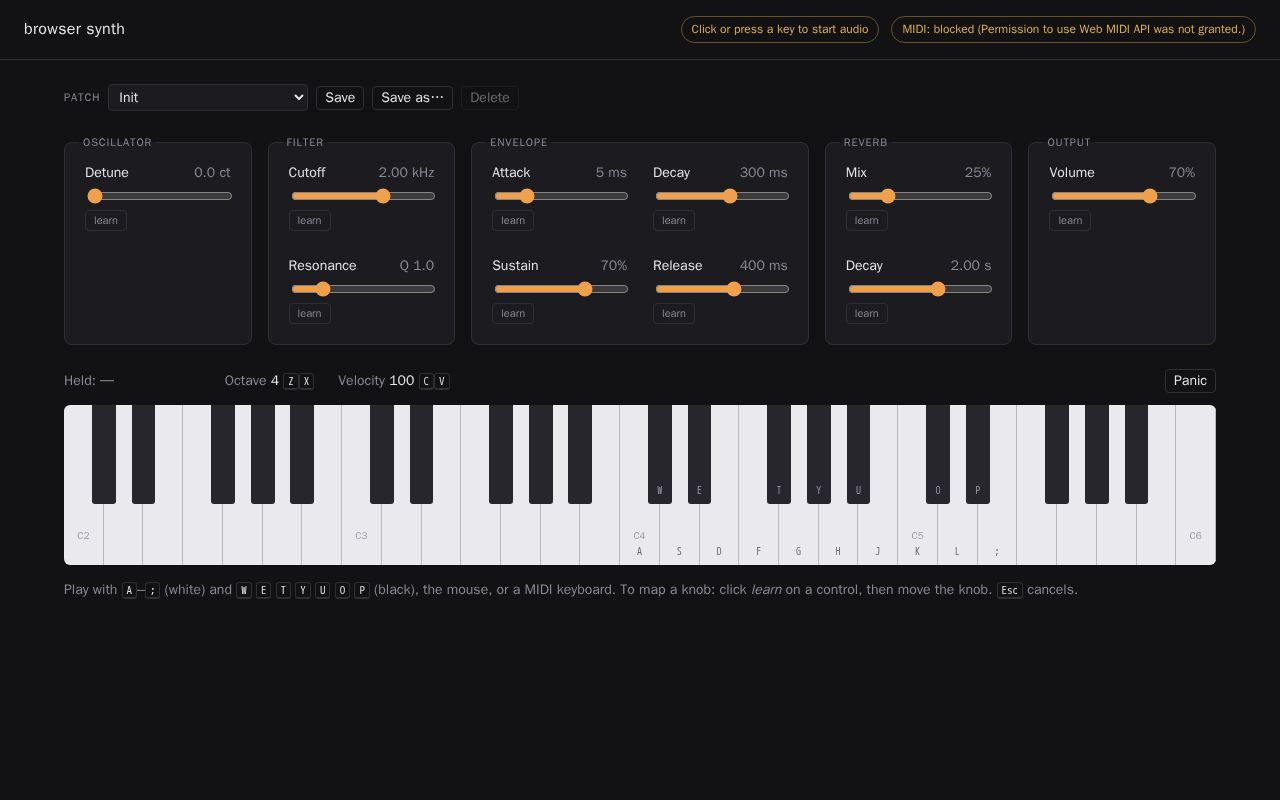Click learn under the Resonance slider
This screenshot has height=800, width=1280.
click(310, 313)
